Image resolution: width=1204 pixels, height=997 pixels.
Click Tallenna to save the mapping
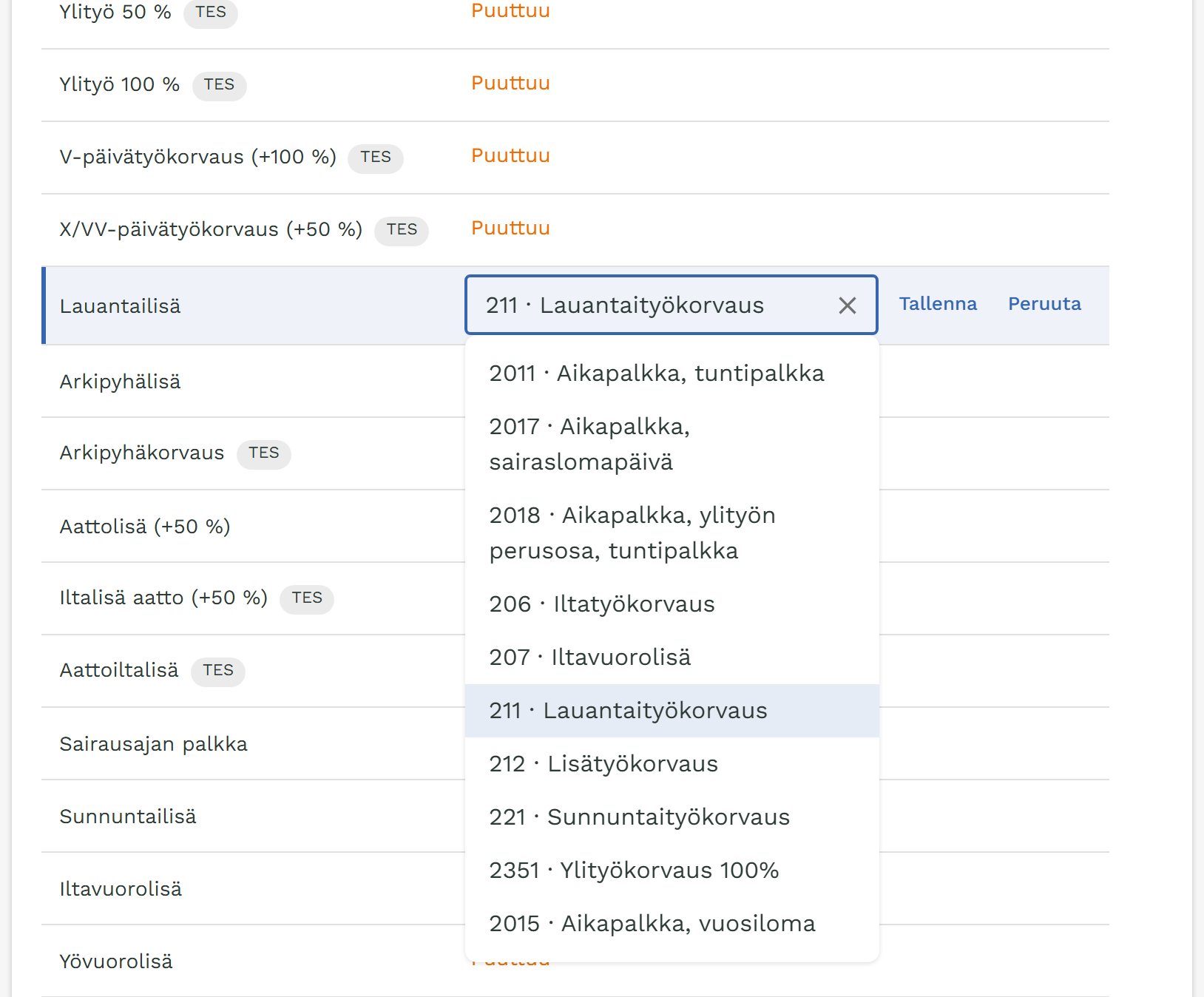938,304
